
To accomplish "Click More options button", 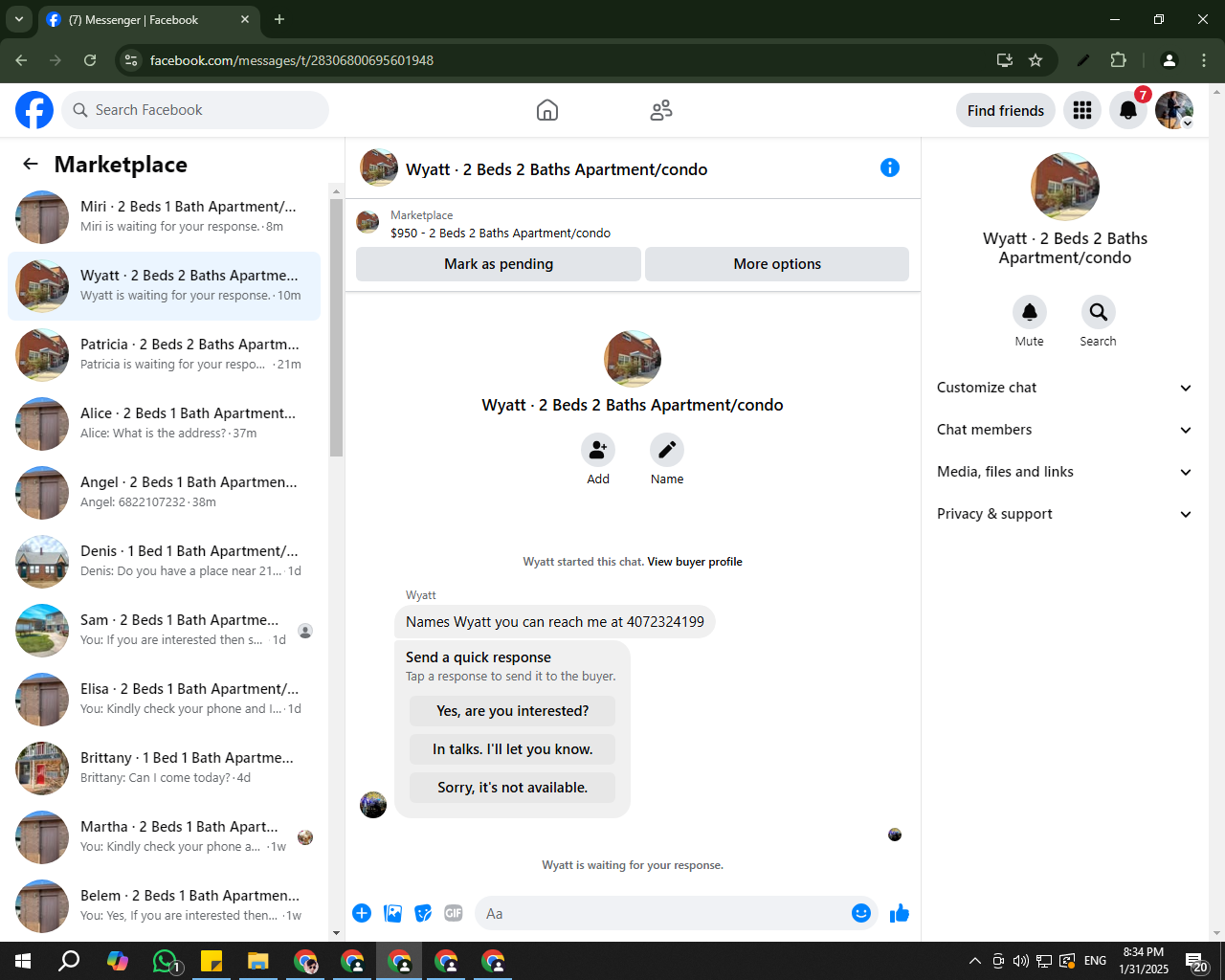I will point(777,264).
